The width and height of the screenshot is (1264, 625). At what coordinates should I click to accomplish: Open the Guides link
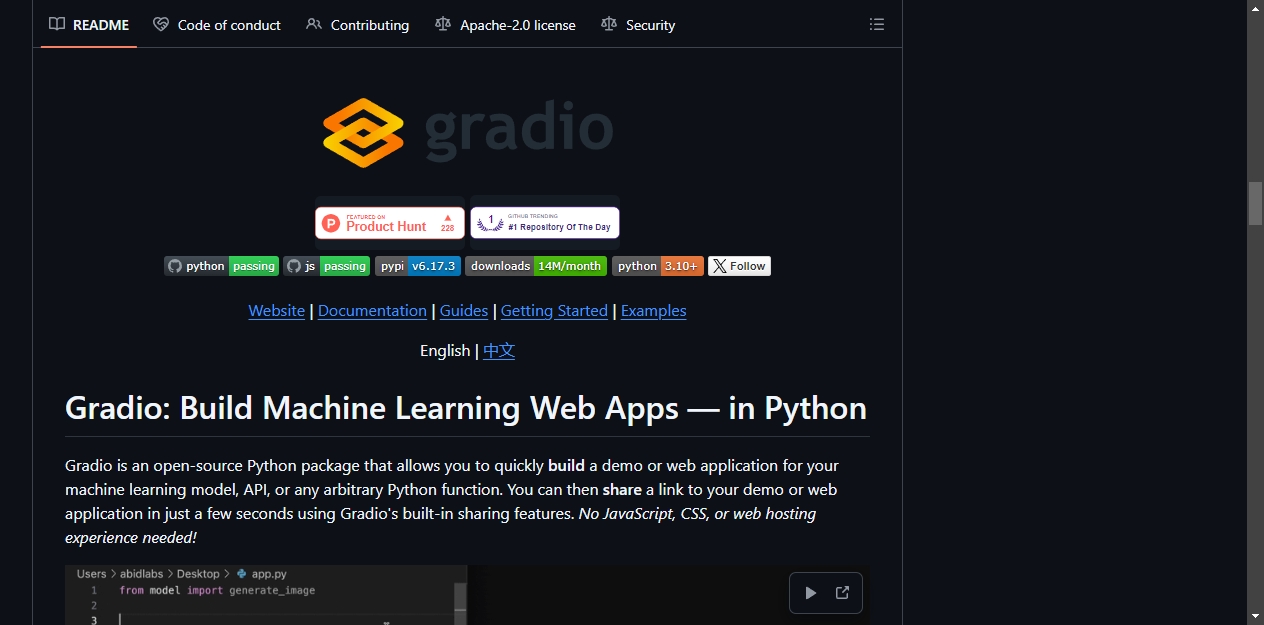[x=464, y=311]
